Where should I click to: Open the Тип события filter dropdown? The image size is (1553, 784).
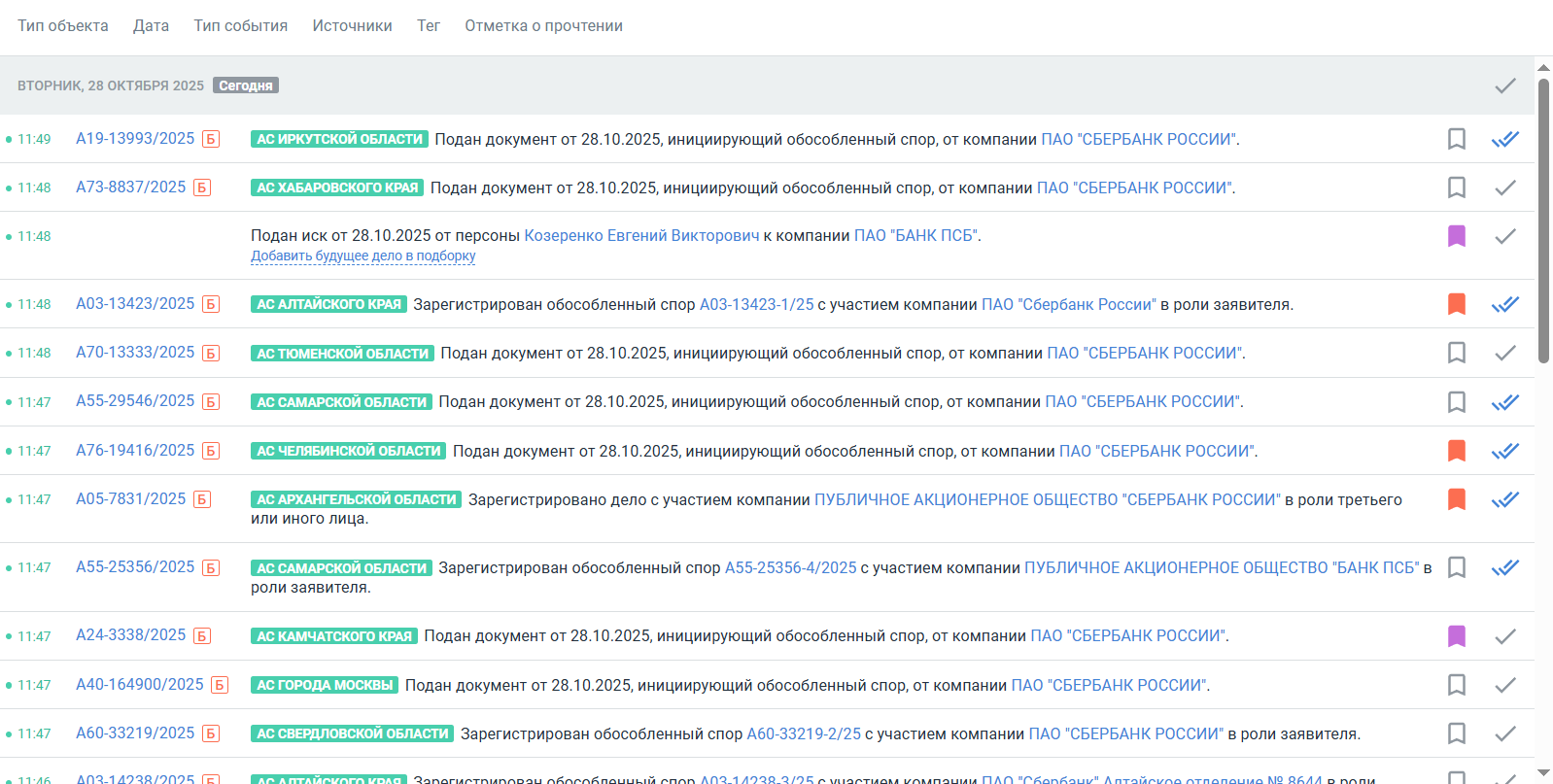pos(240,26)
